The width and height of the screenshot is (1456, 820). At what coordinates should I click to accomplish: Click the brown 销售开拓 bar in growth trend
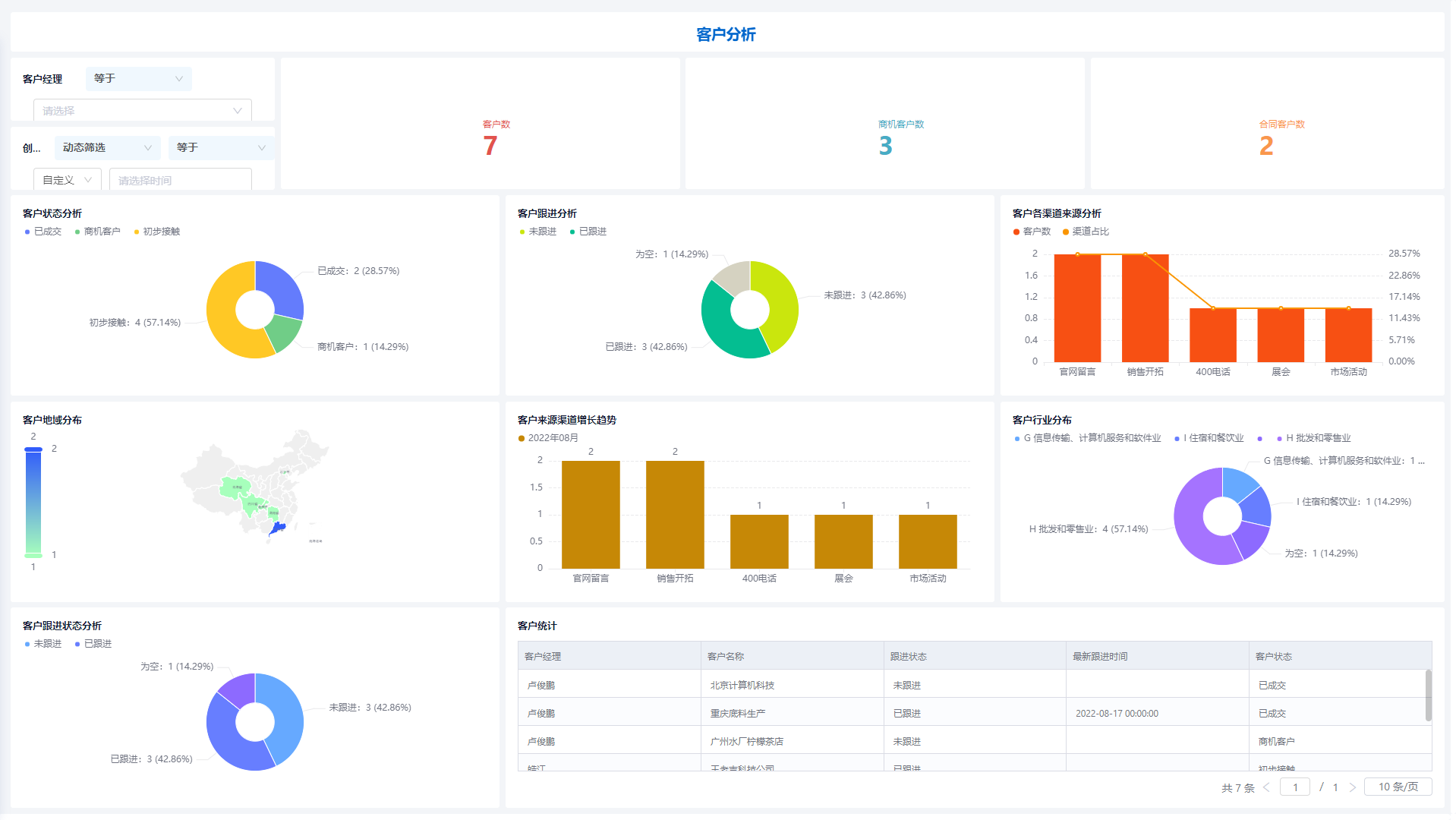(675, 514)
